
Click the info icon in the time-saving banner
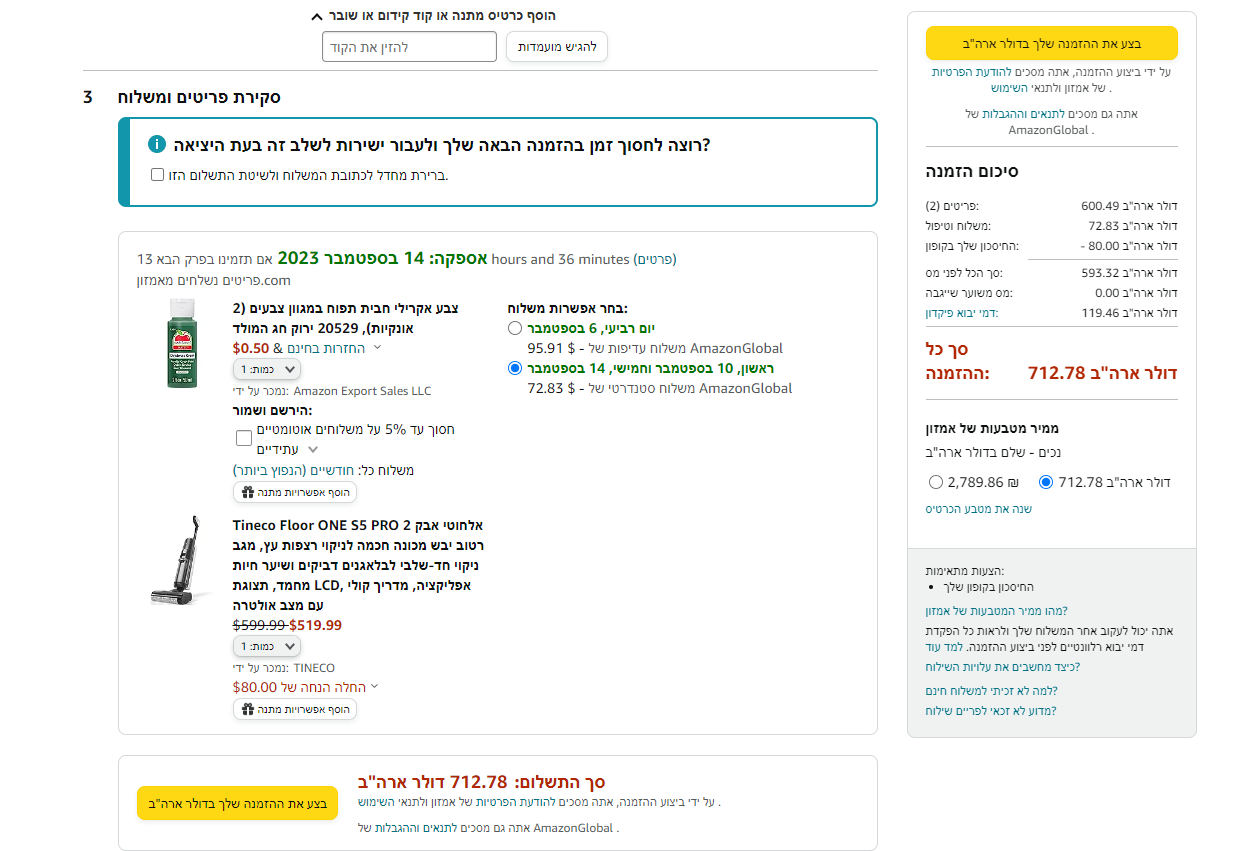pos(157,145)
